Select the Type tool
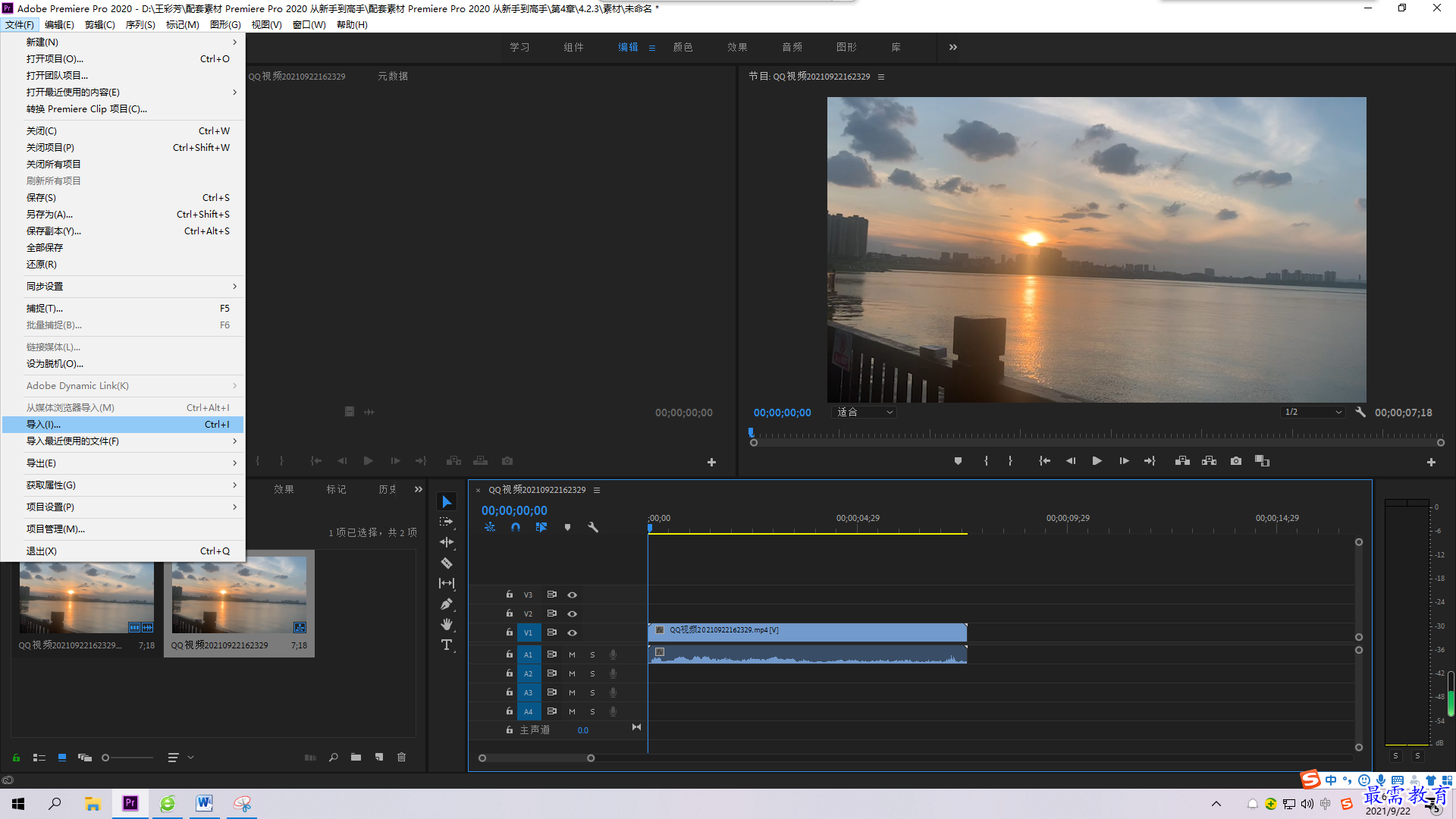1456x819 pixels. (447, 645)
